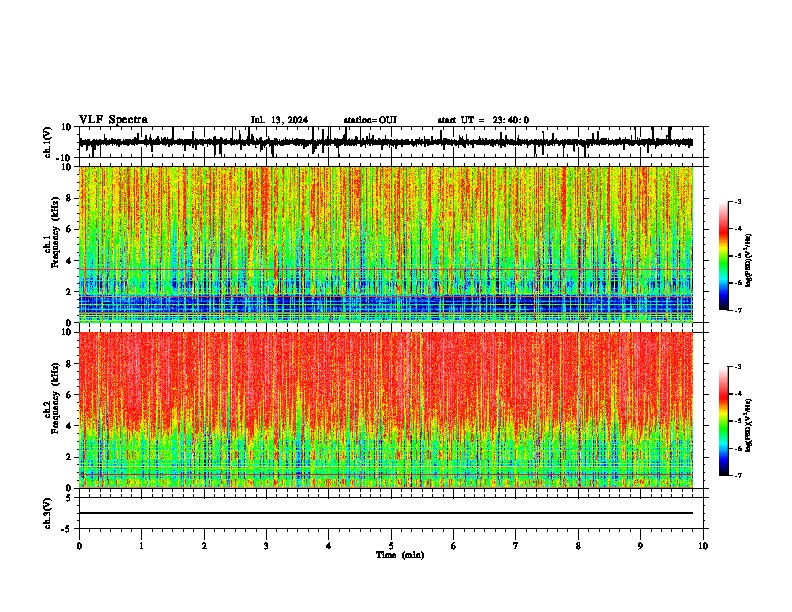
Task: Click the time axis tick label "7"
Action: (516, 546)
